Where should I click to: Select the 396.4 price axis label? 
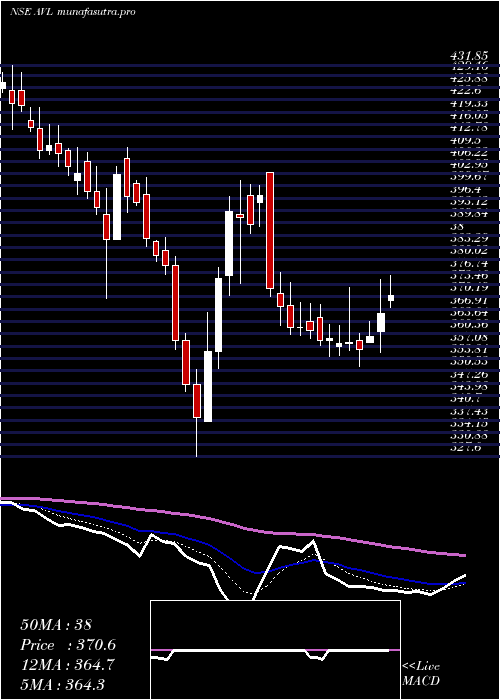click(x=466, y=190)
